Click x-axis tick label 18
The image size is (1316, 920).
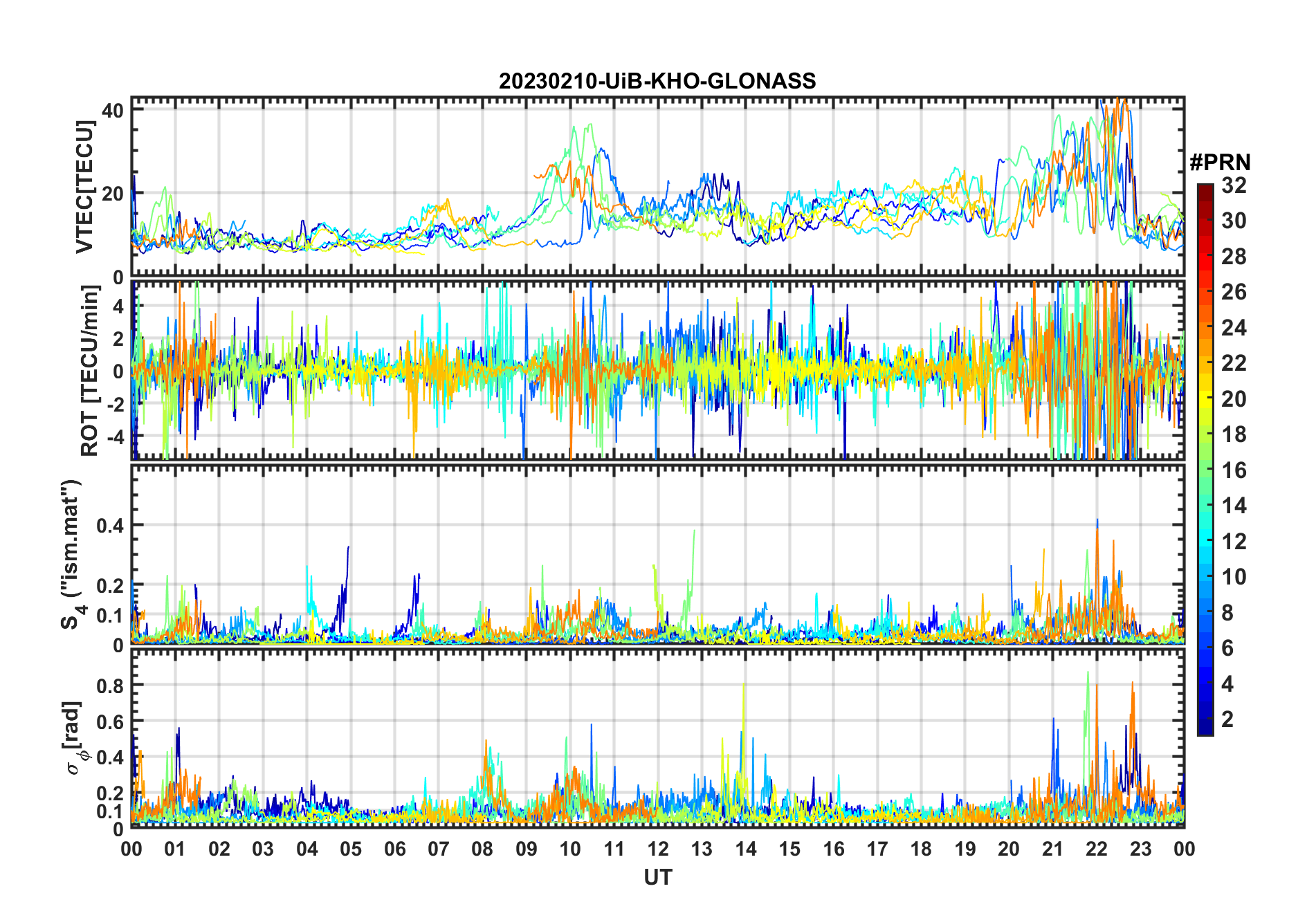tap(921, 849)
